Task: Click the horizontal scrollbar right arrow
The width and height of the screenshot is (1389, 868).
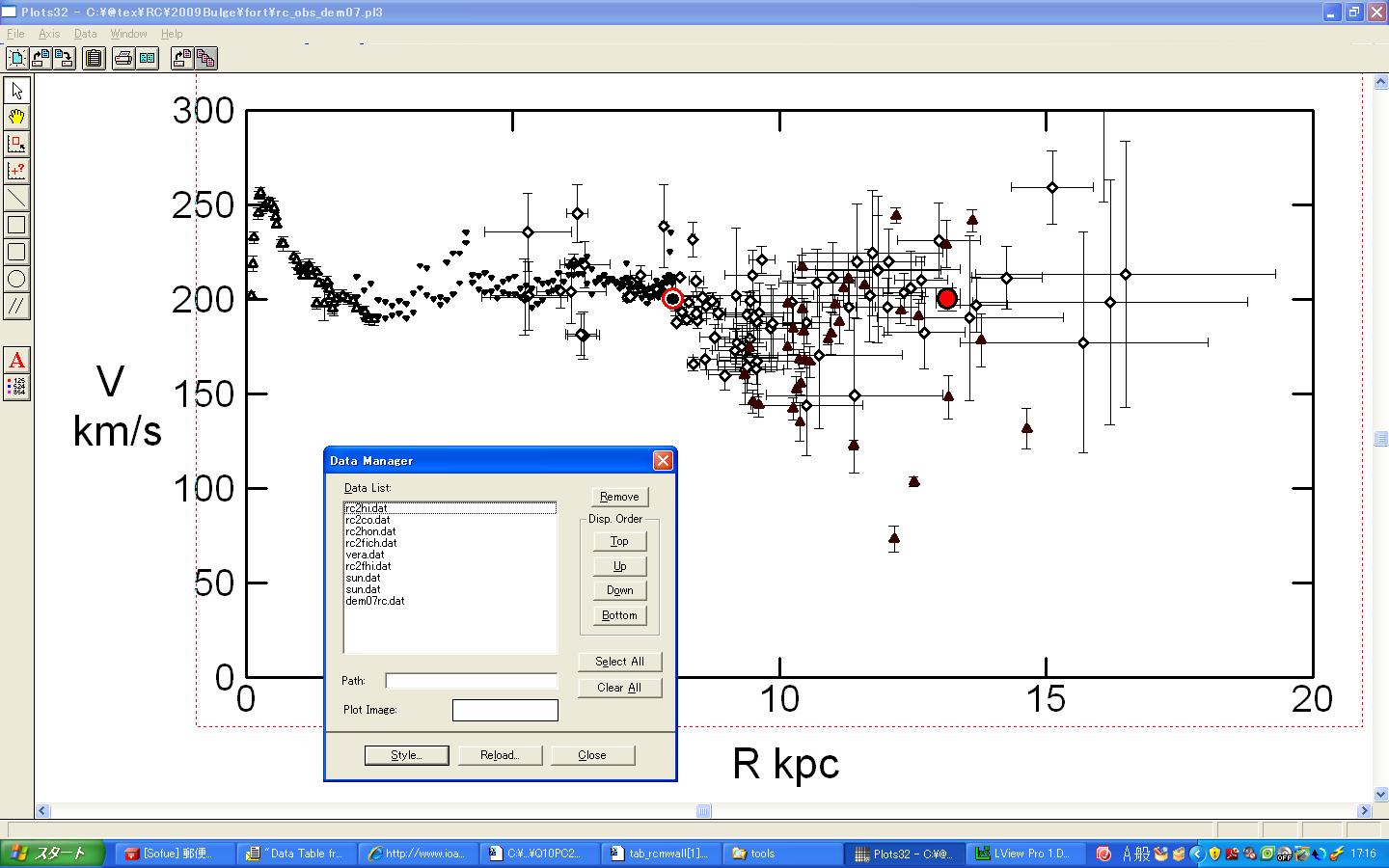Action: tap(1365, 811)
